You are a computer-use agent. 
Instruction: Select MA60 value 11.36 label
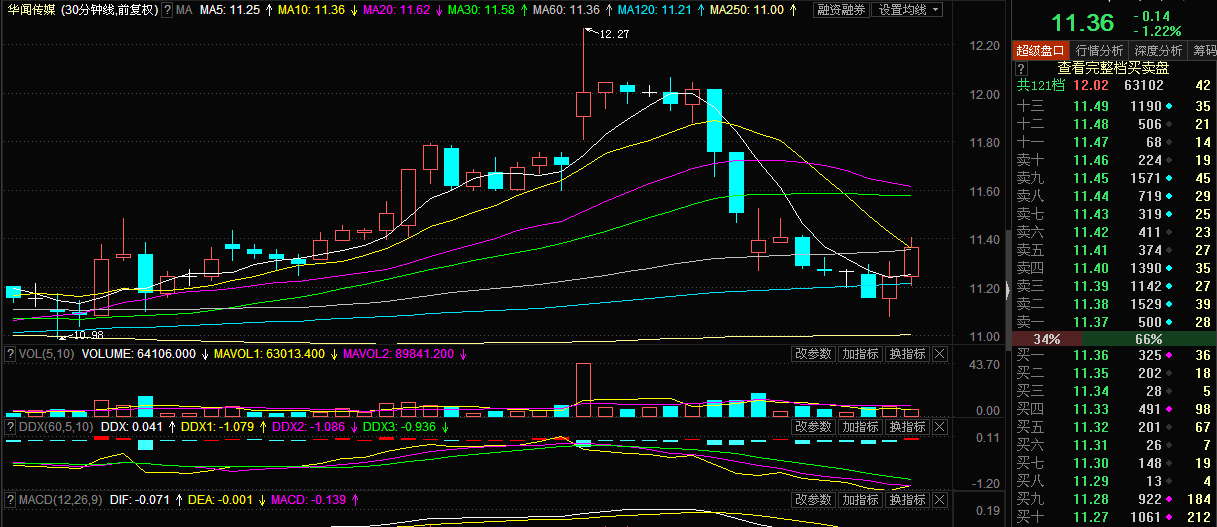567,10
